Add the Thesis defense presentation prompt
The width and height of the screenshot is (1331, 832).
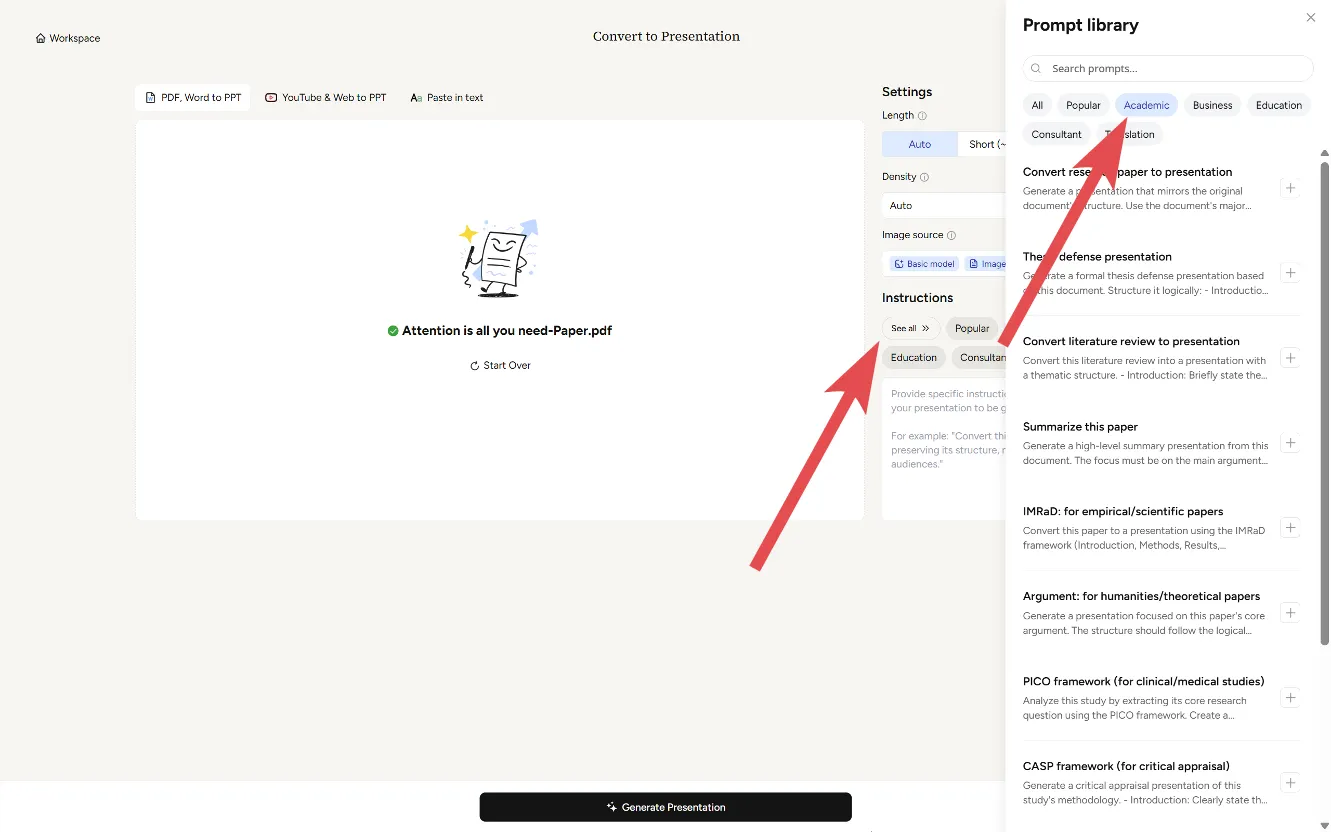tap(1289, 273)
